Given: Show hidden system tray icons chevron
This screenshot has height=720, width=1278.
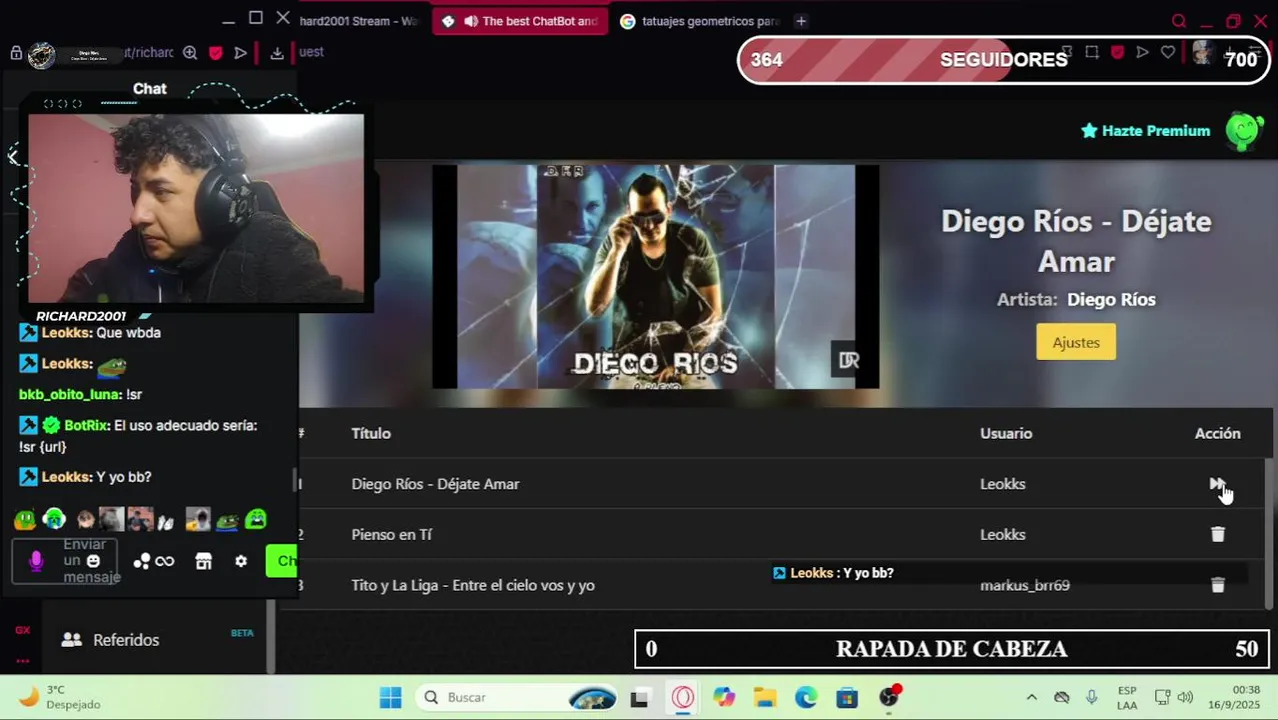Looking at the screenshot, I should click(1031, 697).
